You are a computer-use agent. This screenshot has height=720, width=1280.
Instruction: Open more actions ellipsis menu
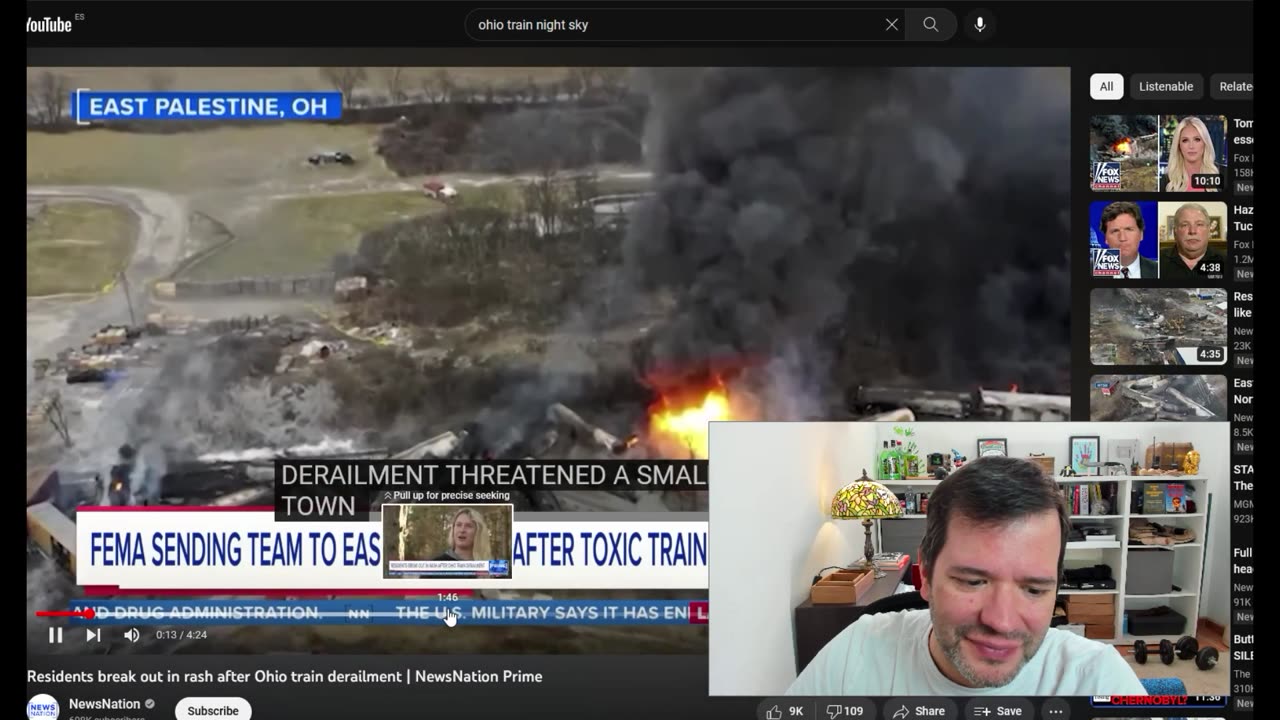point(1056,711)
